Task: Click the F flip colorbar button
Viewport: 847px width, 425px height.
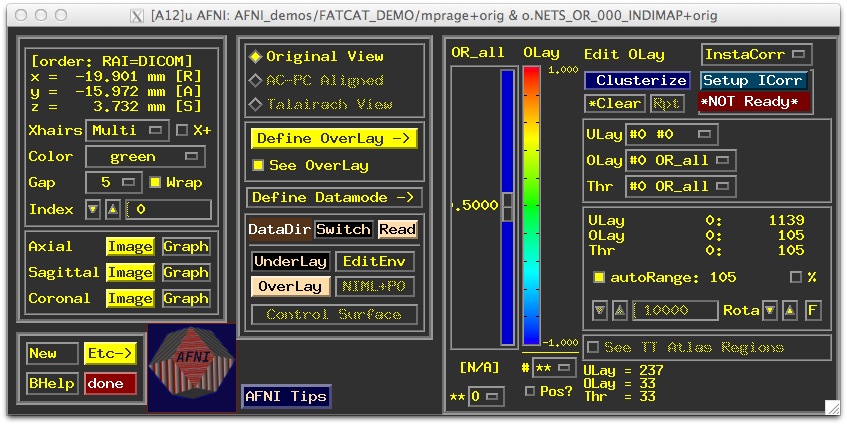Action: [812, 311]
